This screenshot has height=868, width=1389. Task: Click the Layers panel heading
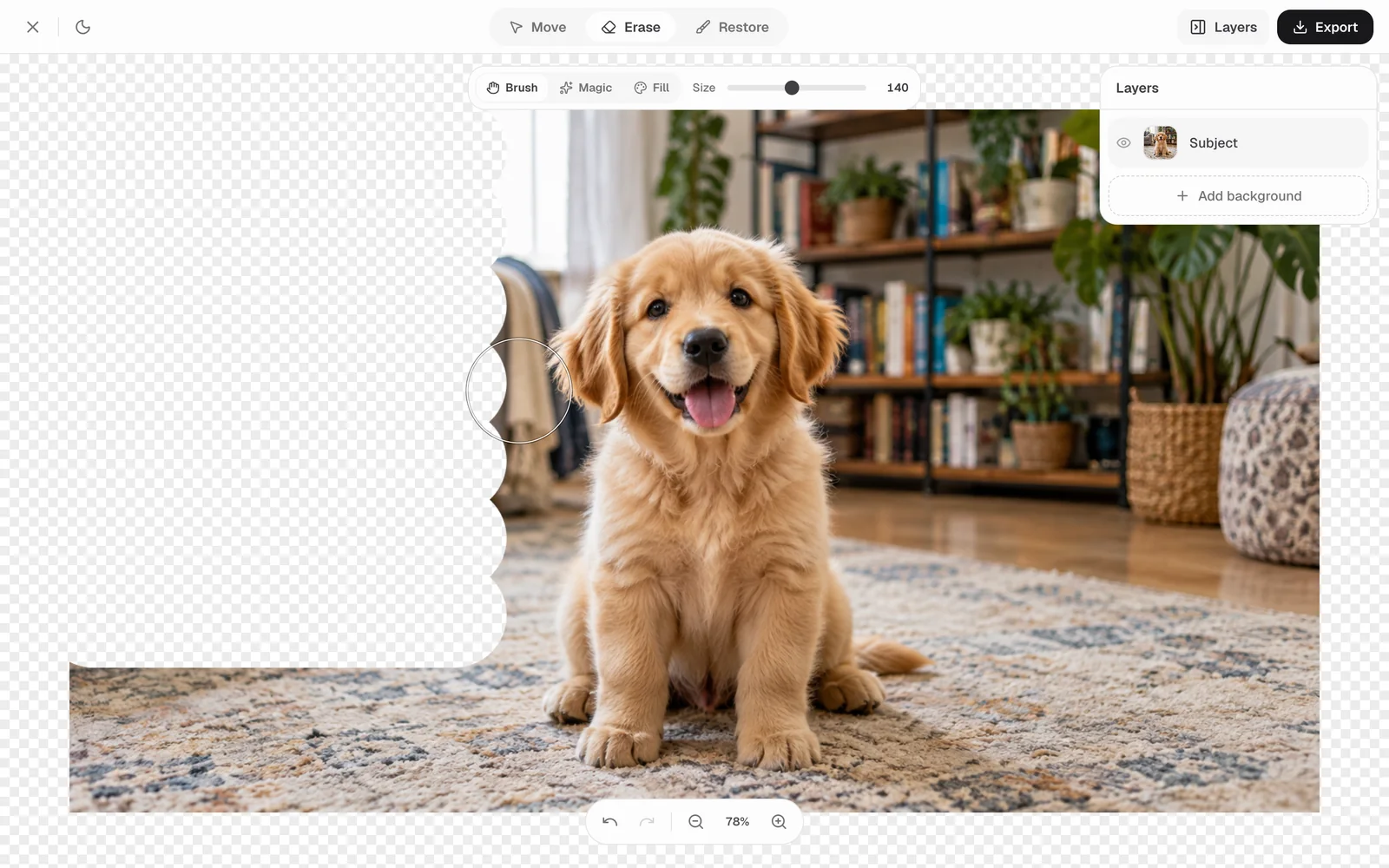coord(1137,89)
